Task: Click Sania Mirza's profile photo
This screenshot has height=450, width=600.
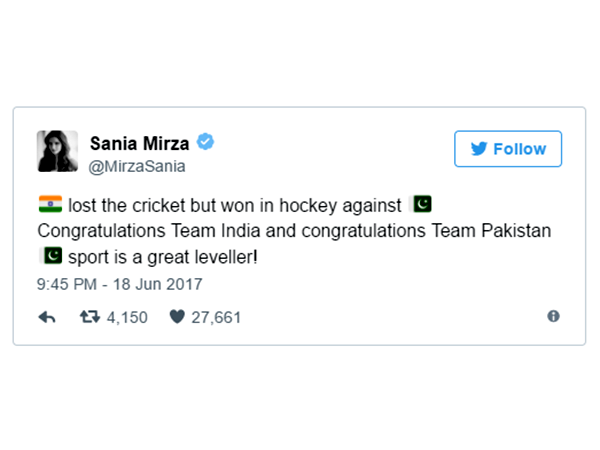Action: click(x=58, y=151)
